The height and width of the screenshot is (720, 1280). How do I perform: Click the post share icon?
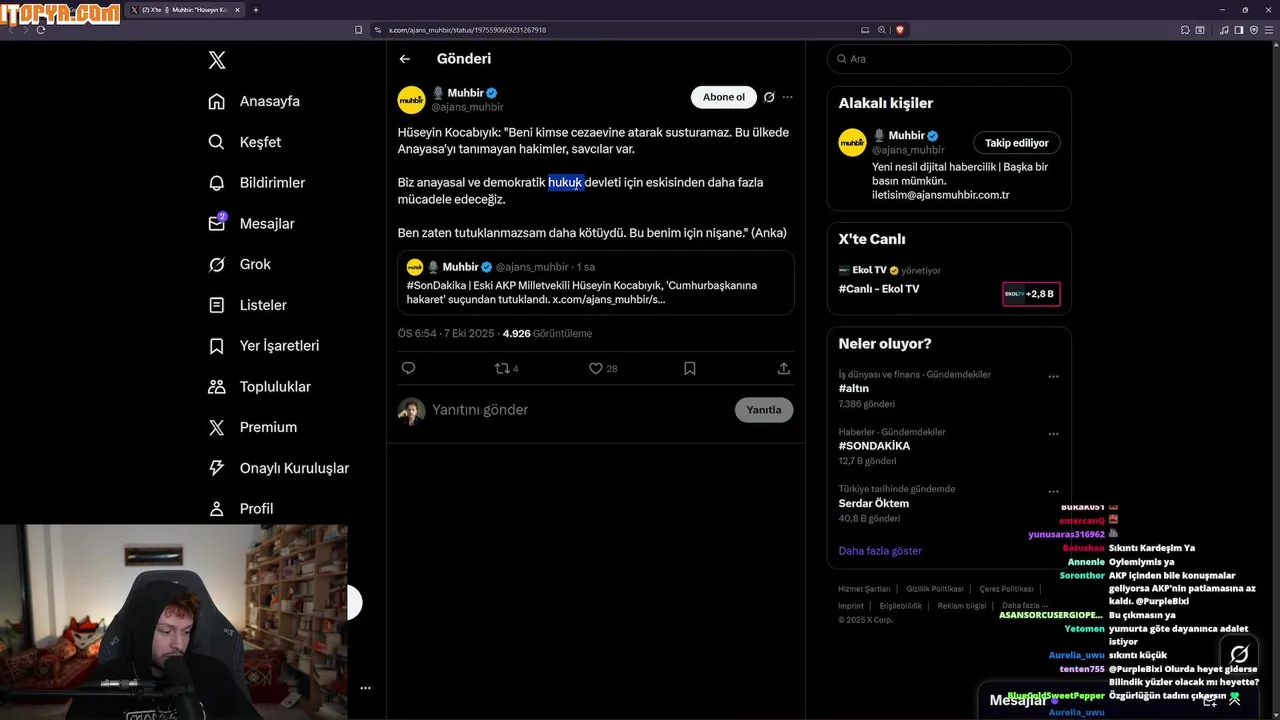tap(784, 368)
